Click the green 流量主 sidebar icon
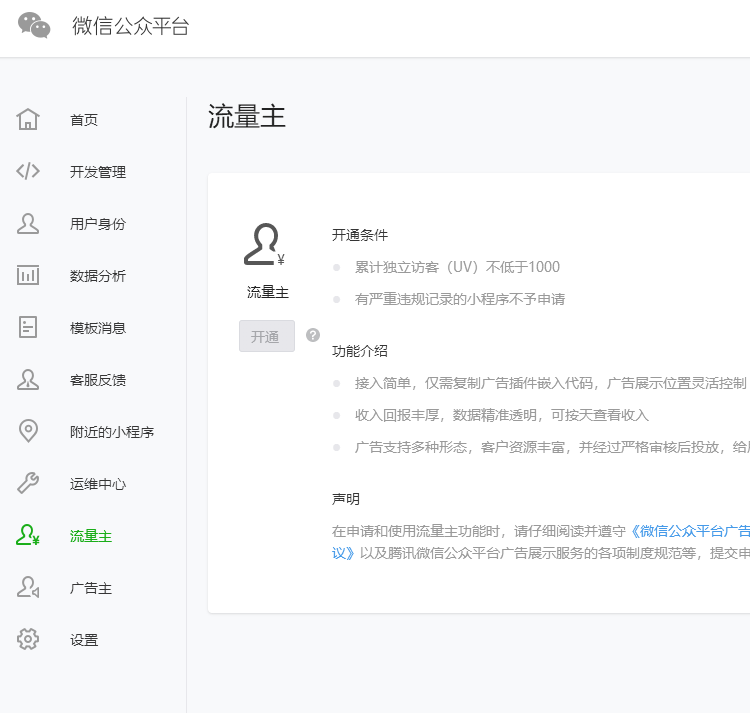The width and height of the screenshot is (750, 713). pos(28,535)
